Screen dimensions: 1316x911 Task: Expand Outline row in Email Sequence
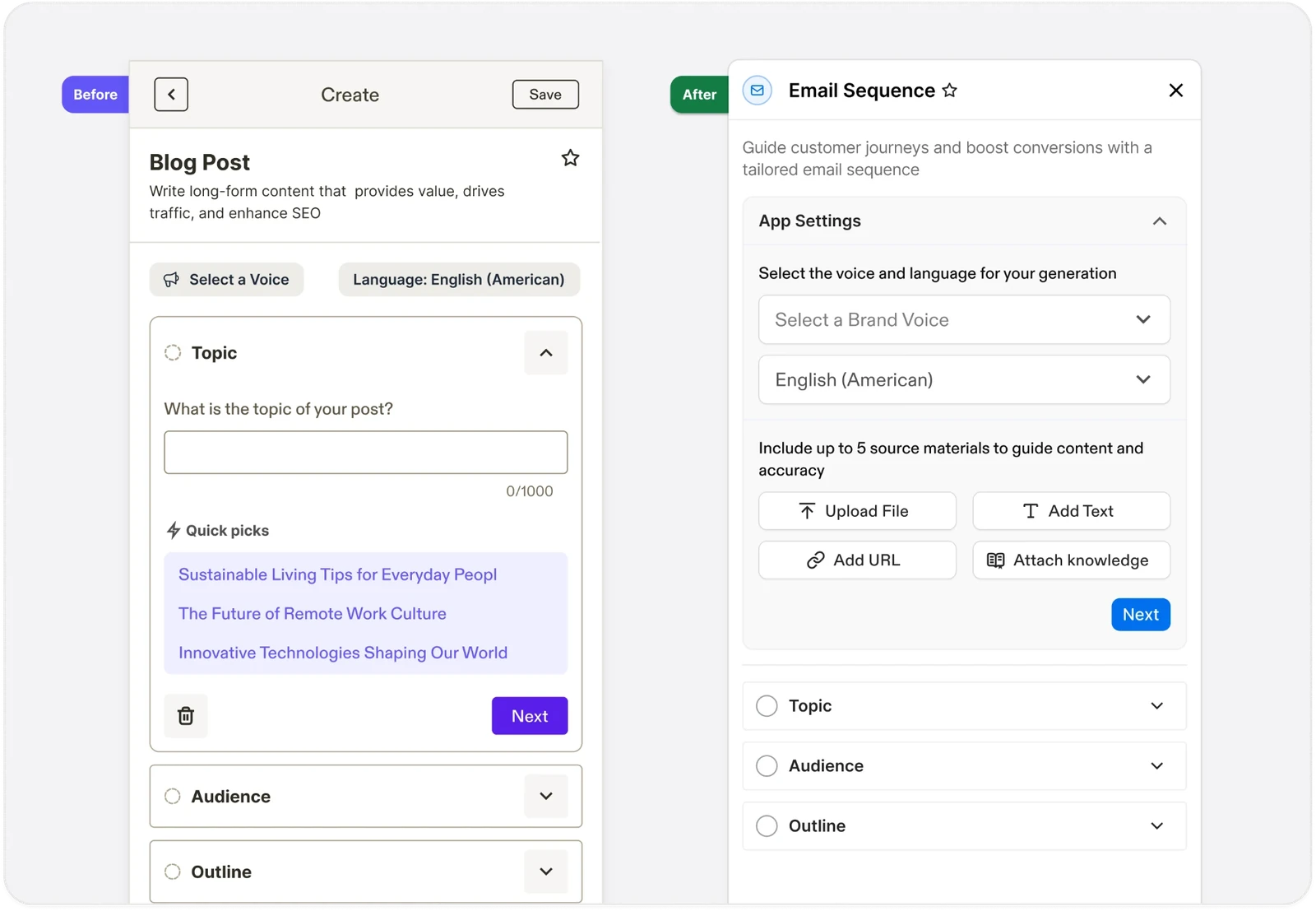(964, 826)
